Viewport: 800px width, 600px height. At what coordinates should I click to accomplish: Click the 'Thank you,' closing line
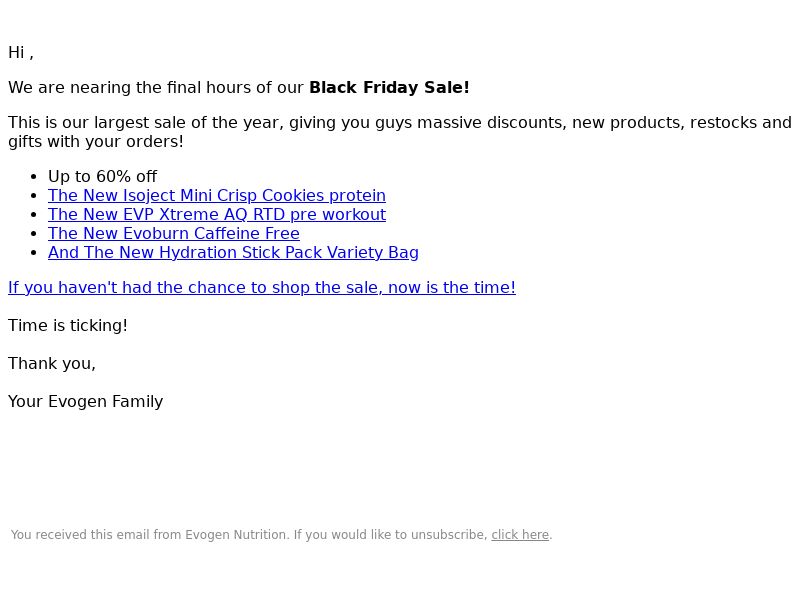click(52, 363)
